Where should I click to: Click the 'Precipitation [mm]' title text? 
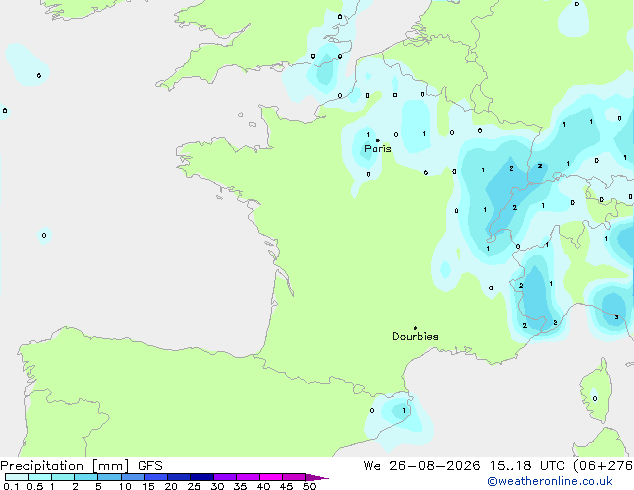click(x=65, y=466)
